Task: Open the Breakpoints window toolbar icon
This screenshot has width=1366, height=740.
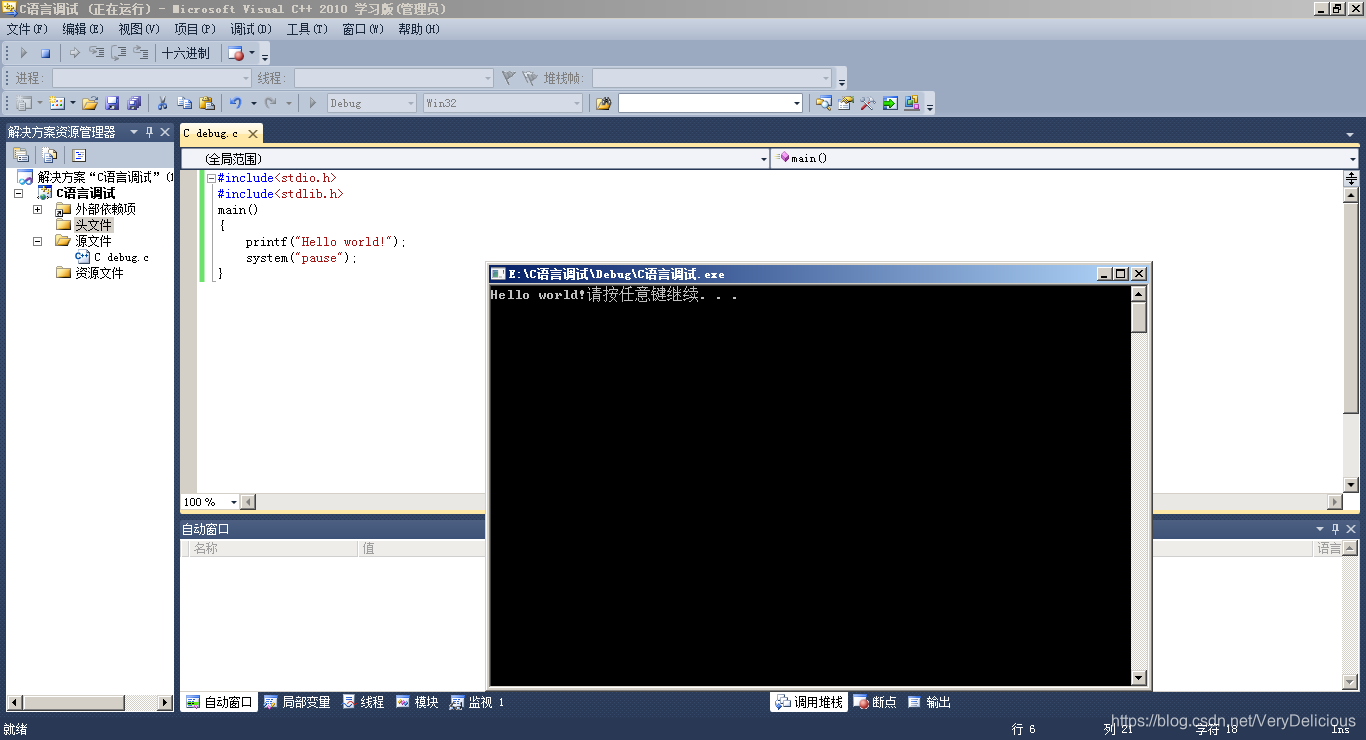Action: coord(236,53)
